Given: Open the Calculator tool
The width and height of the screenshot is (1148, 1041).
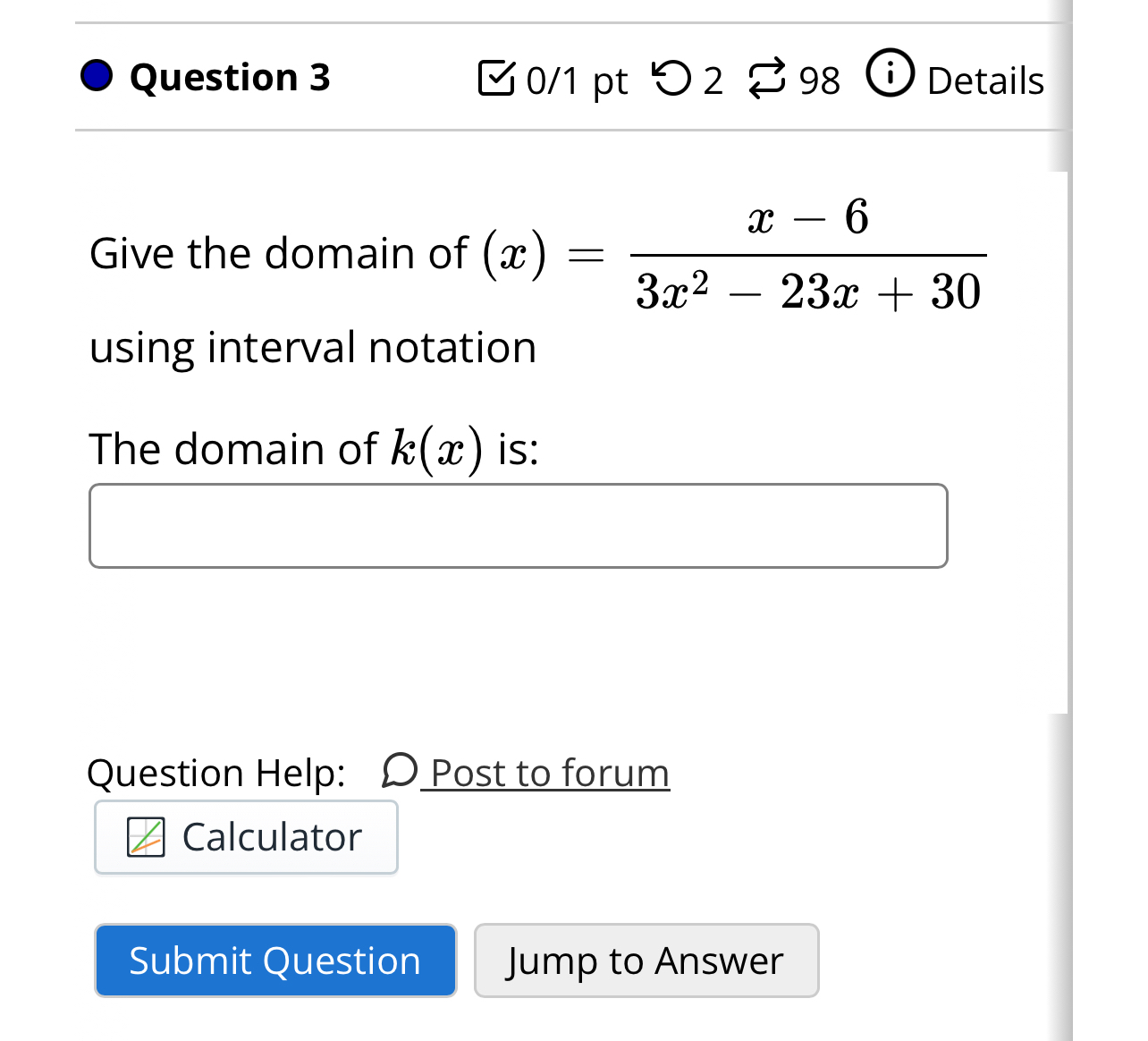Looking at the screenshot, I should pyautogui.click(x=246, y=837).
